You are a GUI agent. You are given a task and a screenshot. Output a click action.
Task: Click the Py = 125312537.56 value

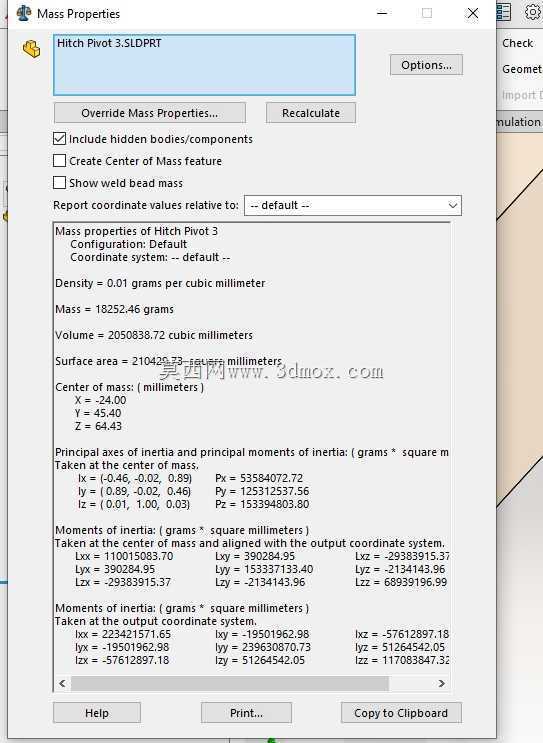(x=262, y=491)
